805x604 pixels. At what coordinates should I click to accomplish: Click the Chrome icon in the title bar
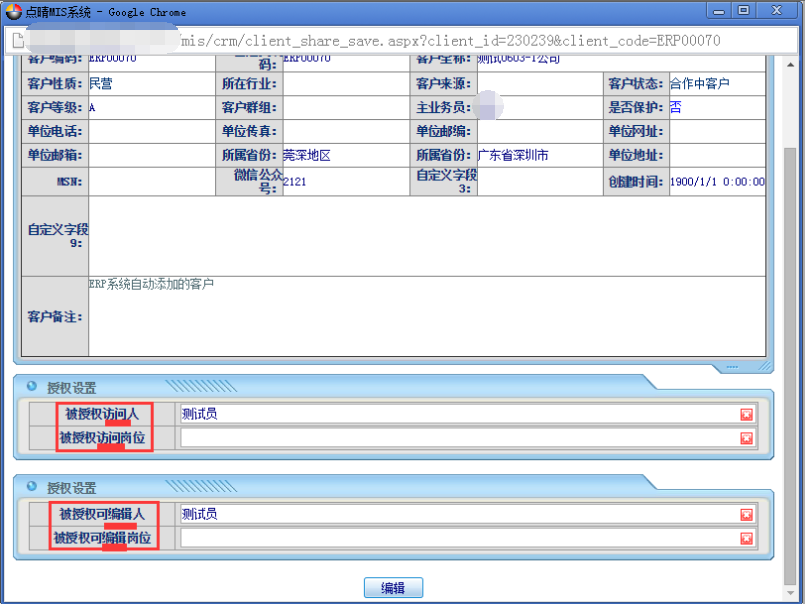click(x=13, y=11)
